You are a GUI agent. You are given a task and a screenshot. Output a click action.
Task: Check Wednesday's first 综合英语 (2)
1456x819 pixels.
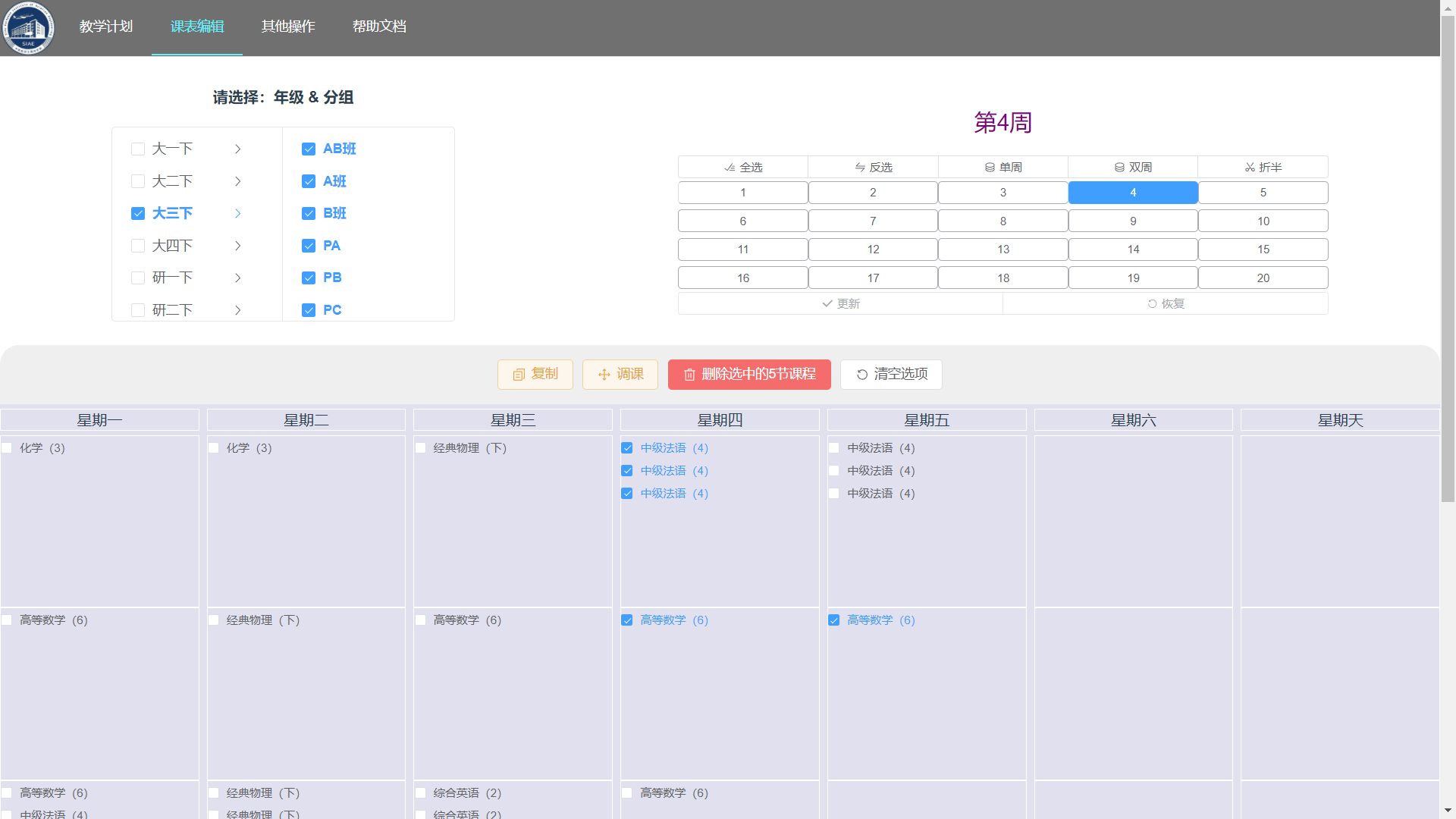tap(420, 793)
